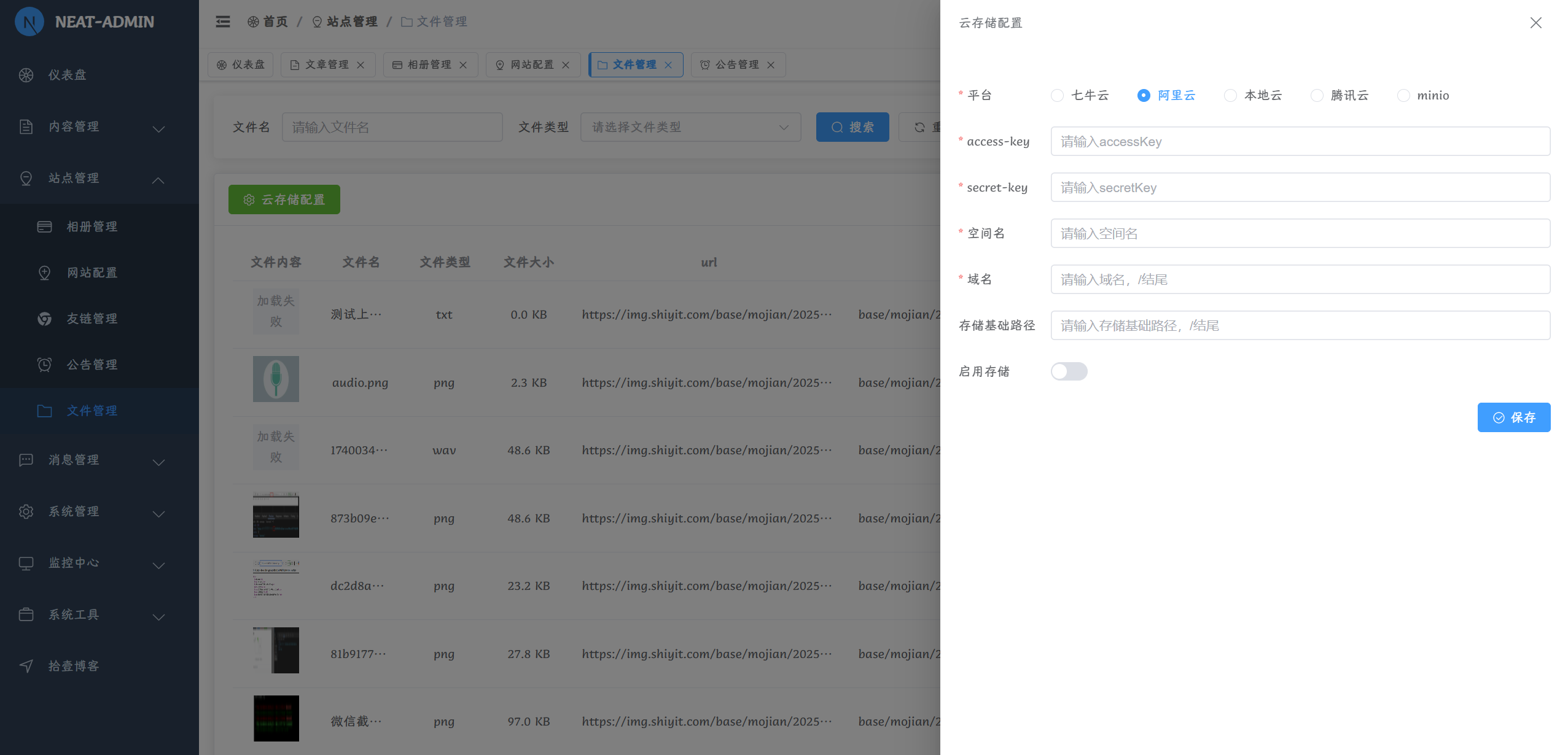Screen dimensions: 1568x755
Task: Select the 七牛云 platform radio
Action: tap(1057, 96)
